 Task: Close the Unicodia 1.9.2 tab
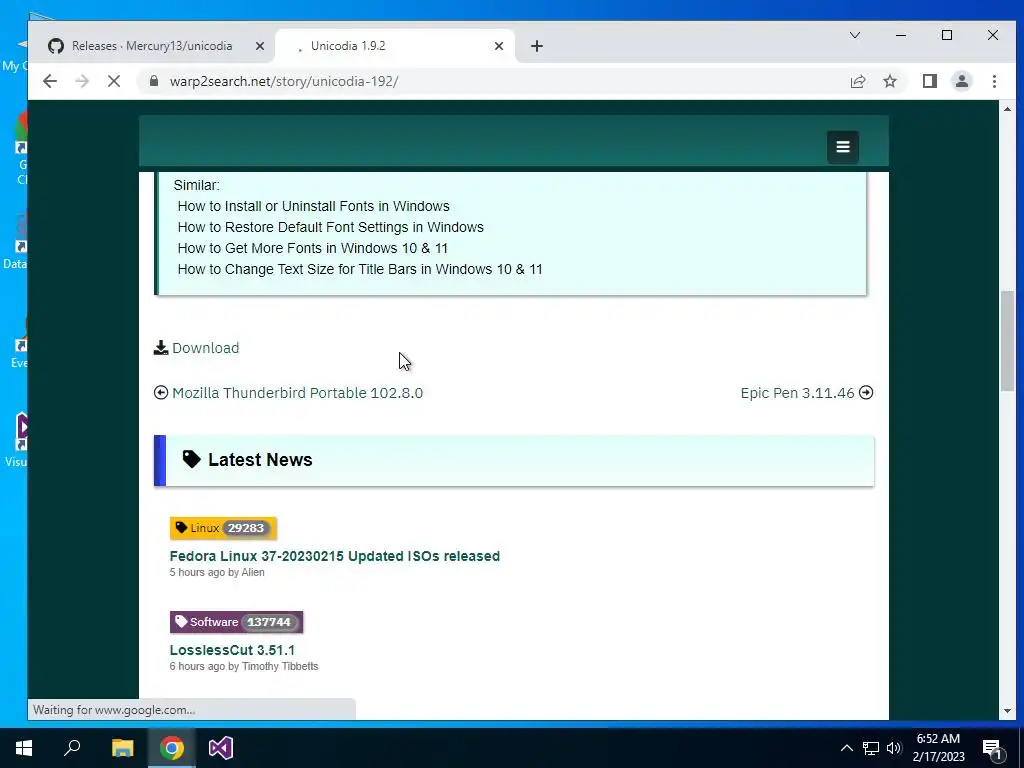pos(498,46)
